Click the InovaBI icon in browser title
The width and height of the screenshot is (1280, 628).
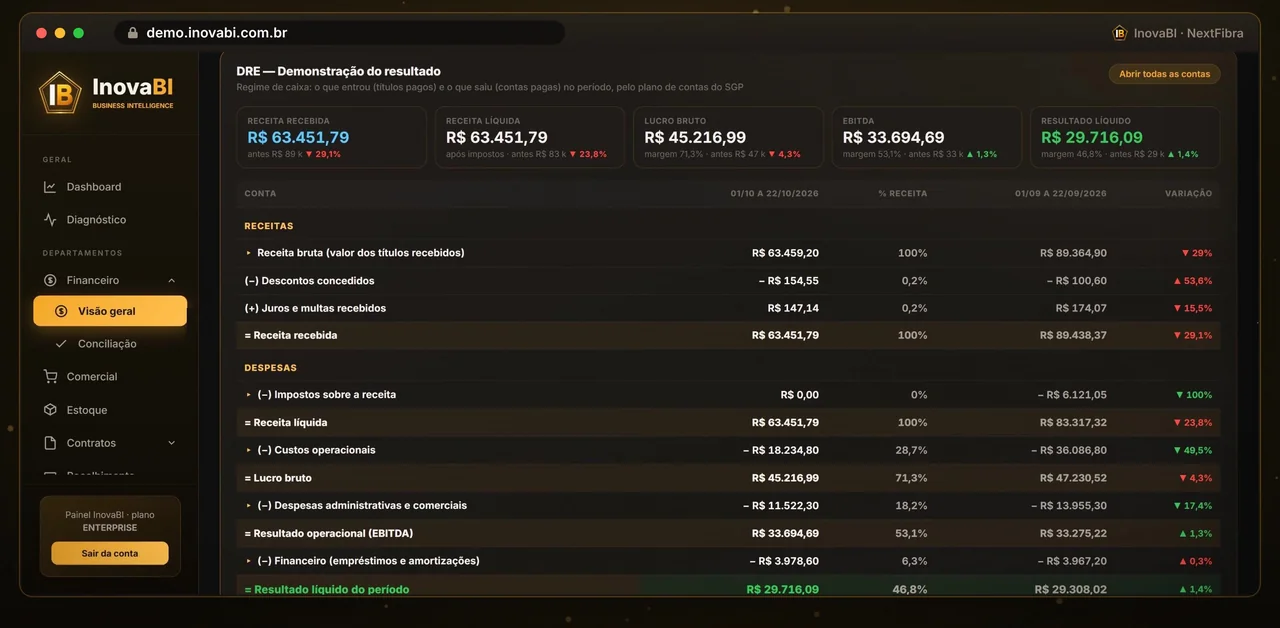1120,33
